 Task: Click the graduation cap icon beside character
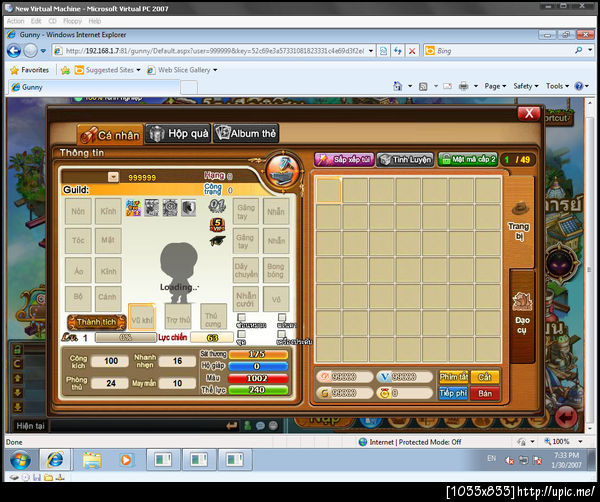tap(217, 241)
